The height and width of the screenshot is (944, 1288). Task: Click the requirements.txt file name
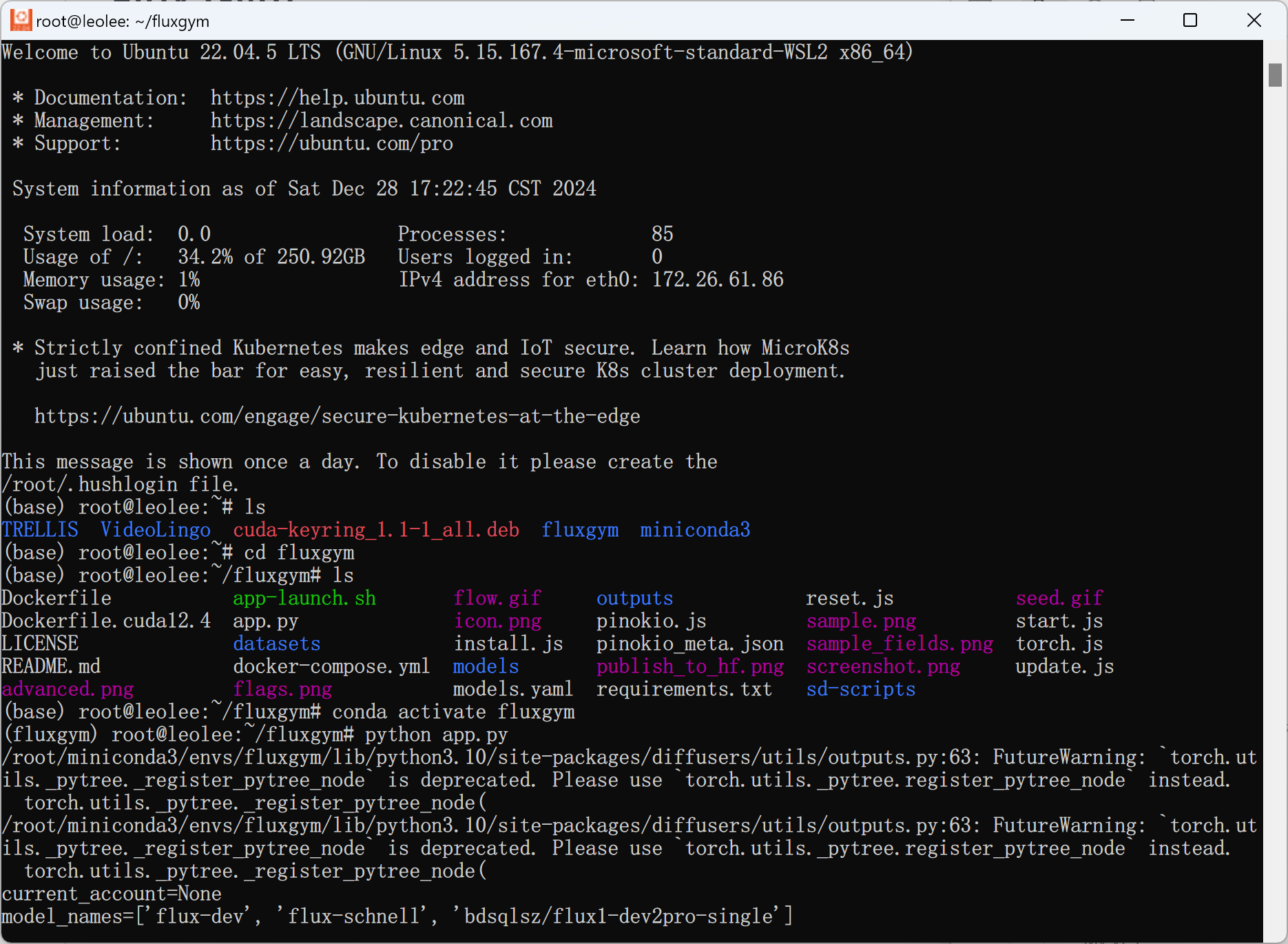point(684,689)
